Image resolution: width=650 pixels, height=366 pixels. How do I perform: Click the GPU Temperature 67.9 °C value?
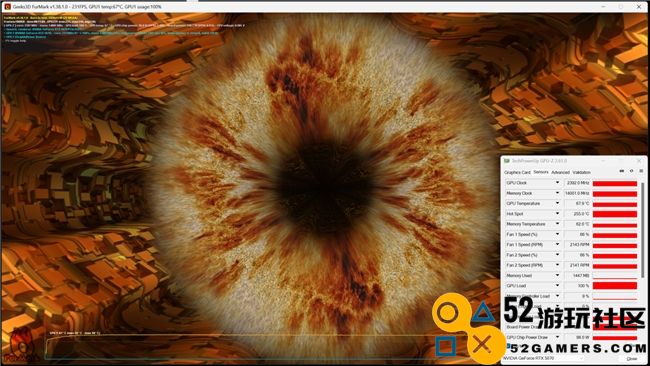(x=577, y=204)
